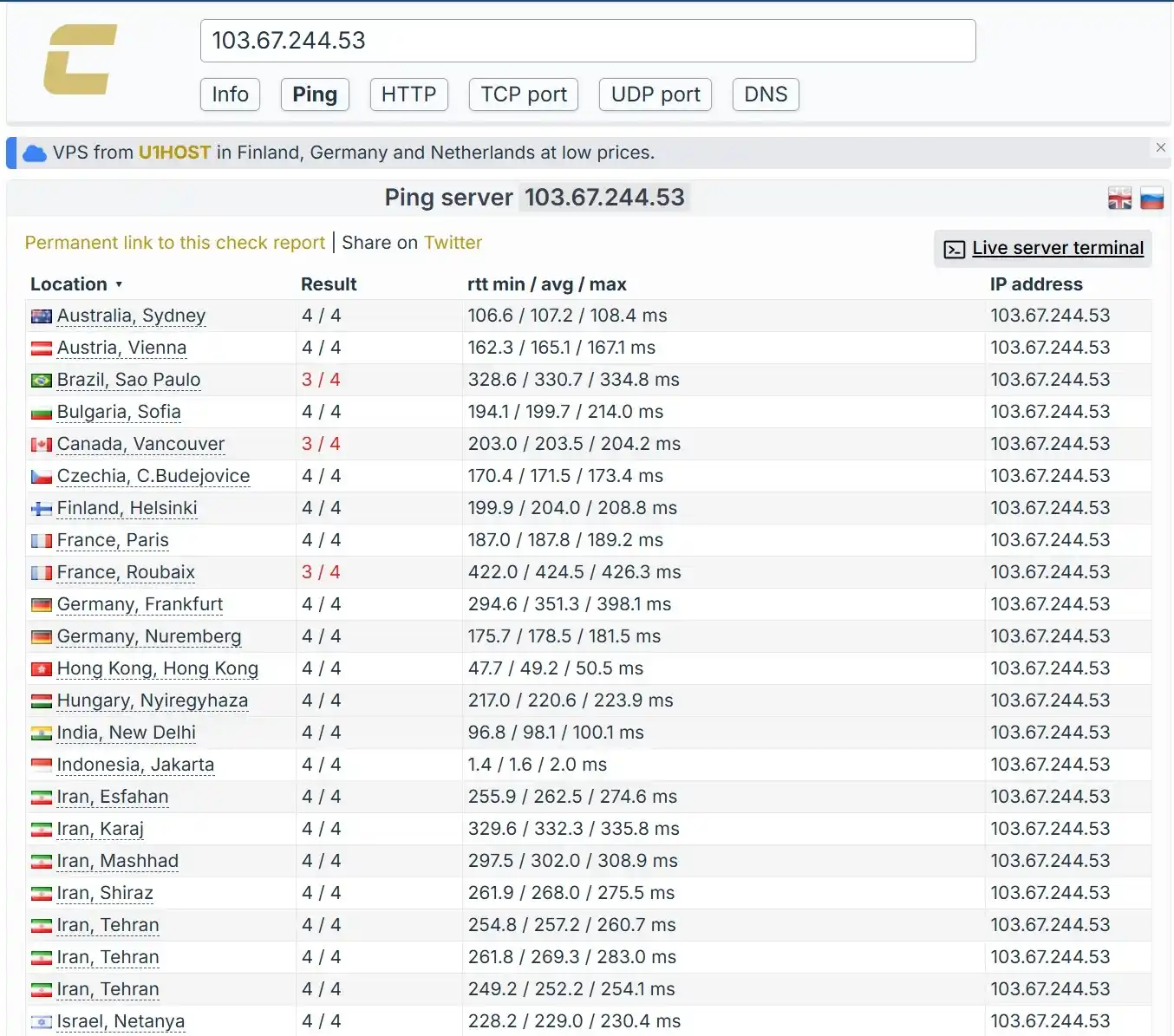Click the IP address input field
Screen dimensions: 1174x1036
coord(588,41)
